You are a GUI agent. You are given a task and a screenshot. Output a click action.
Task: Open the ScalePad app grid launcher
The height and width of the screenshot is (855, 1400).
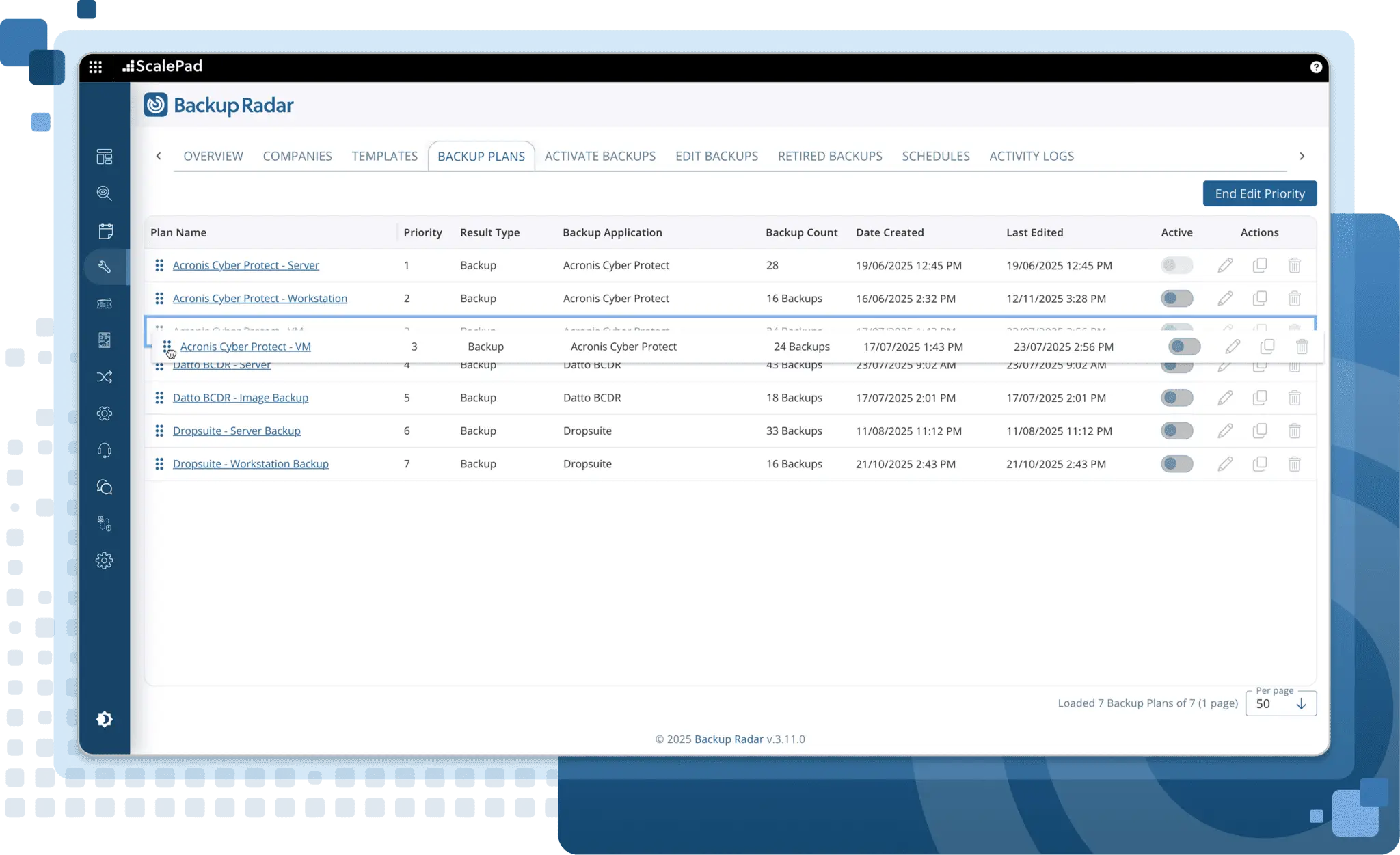(x=95, y=66)
